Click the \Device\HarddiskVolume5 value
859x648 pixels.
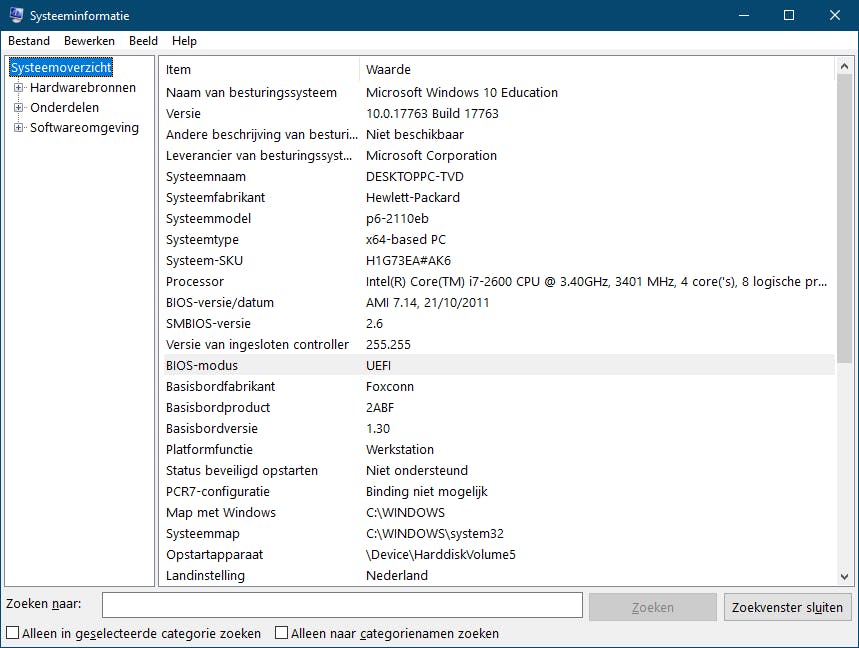[x=441, y=554]
